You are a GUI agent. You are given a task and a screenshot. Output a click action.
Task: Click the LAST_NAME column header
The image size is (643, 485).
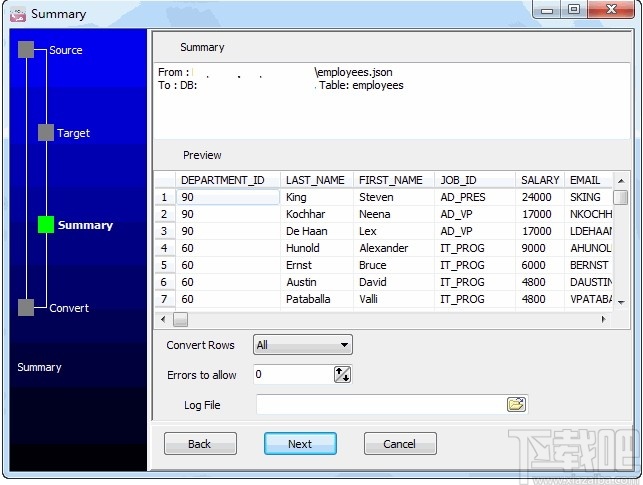317,180
